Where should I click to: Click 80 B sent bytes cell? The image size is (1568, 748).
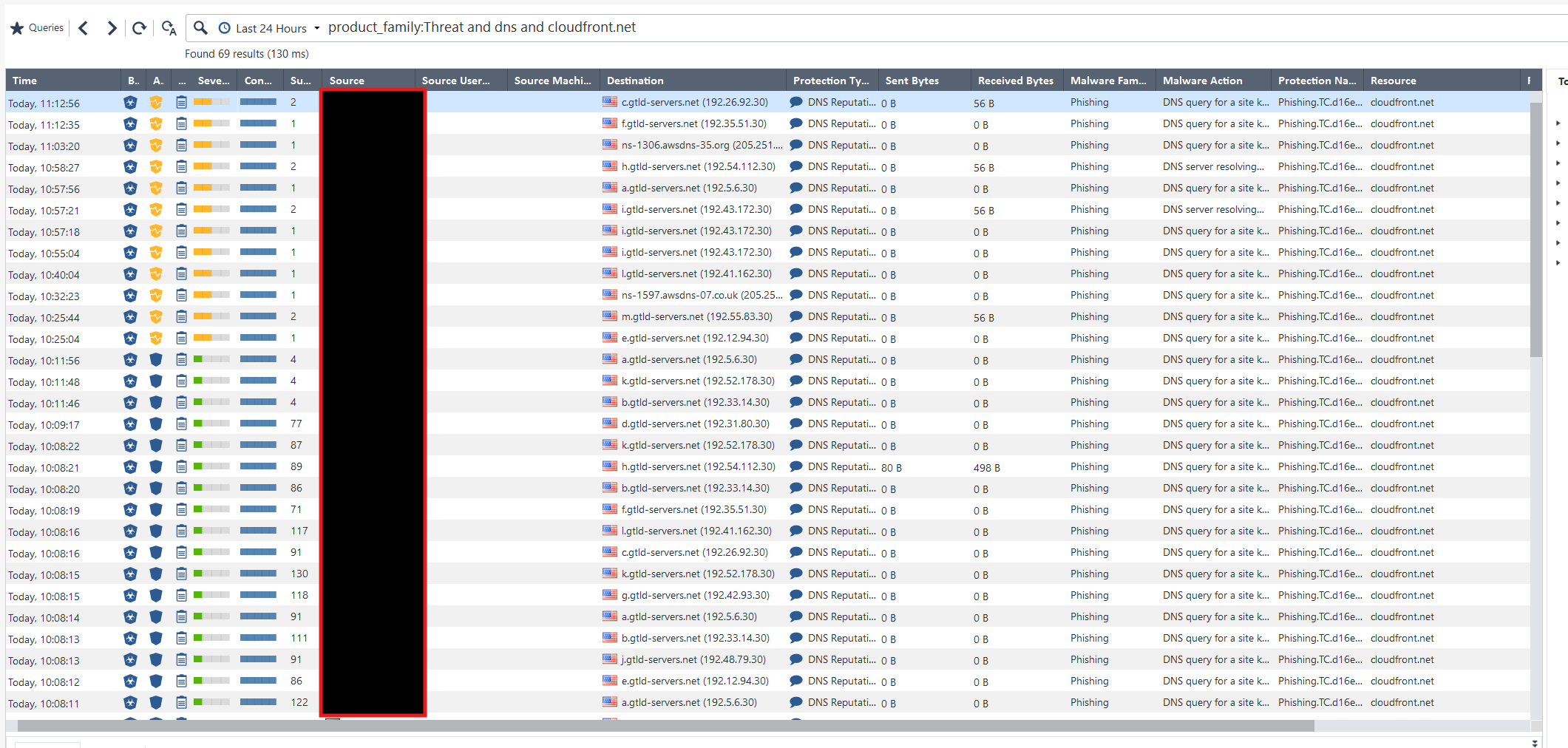[x=891, y=468]
